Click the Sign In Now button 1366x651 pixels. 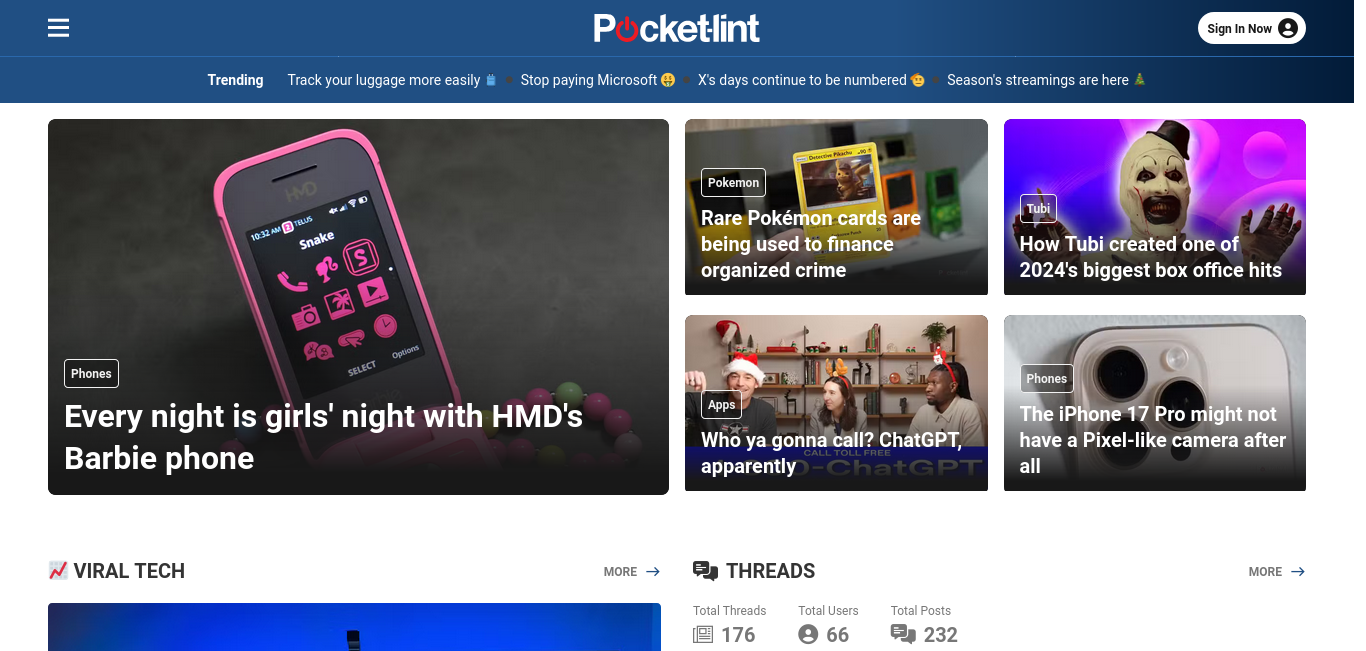coord(1252,28)
